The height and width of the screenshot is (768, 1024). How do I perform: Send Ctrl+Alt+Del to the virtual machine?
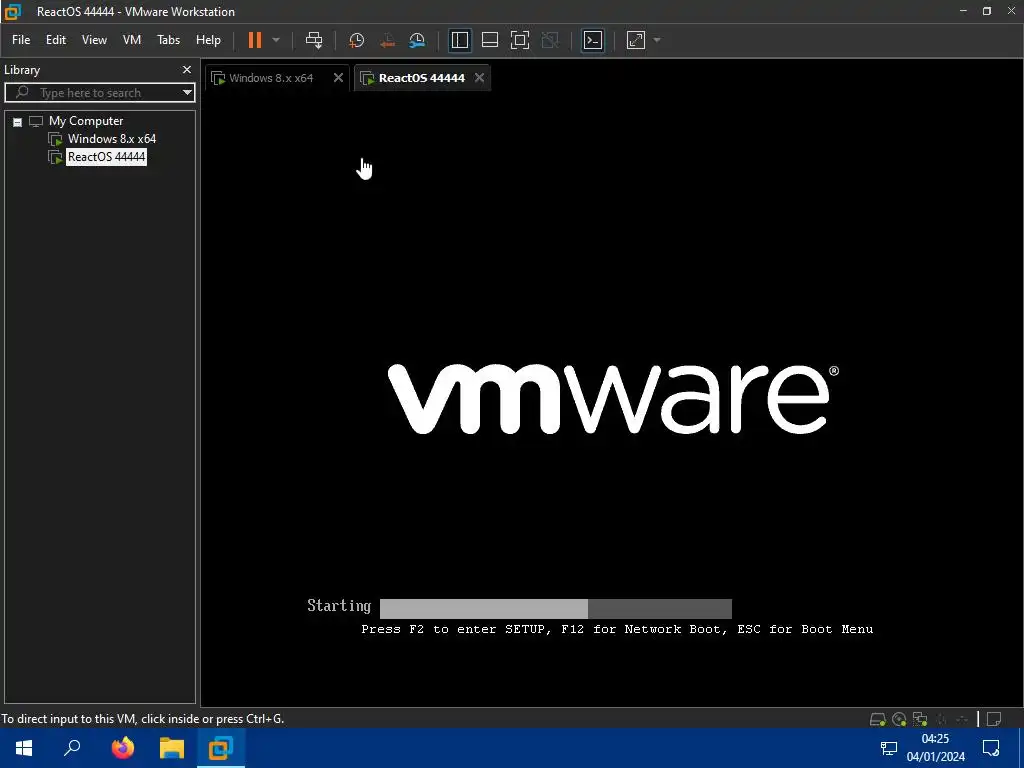314,40
